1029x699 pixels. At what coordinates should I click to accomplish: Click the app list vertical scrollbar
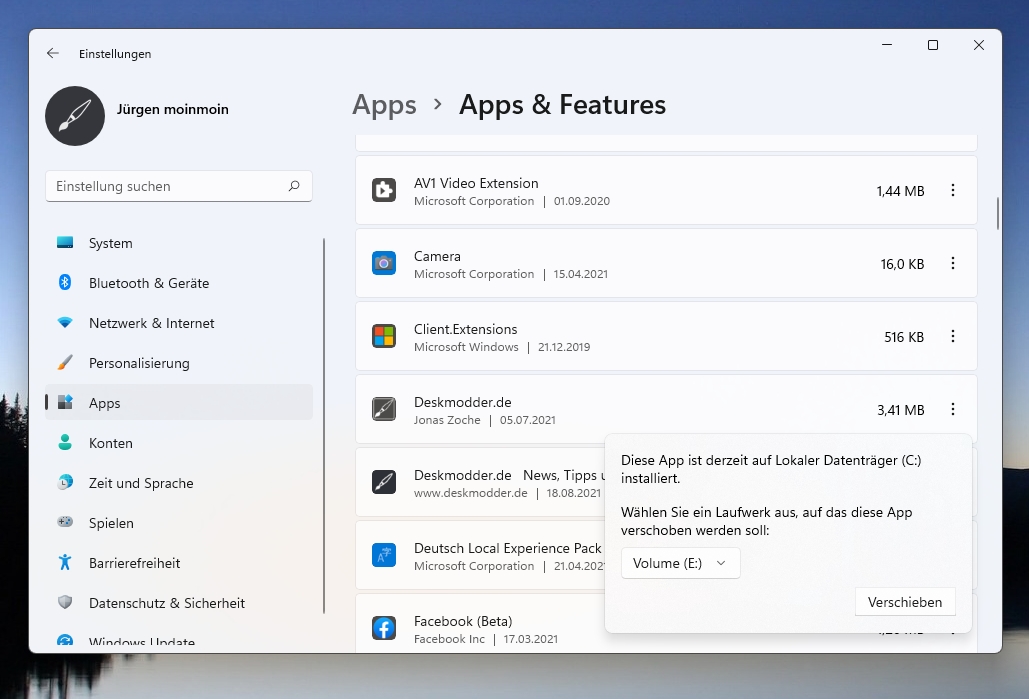click(x=998, y=214)
